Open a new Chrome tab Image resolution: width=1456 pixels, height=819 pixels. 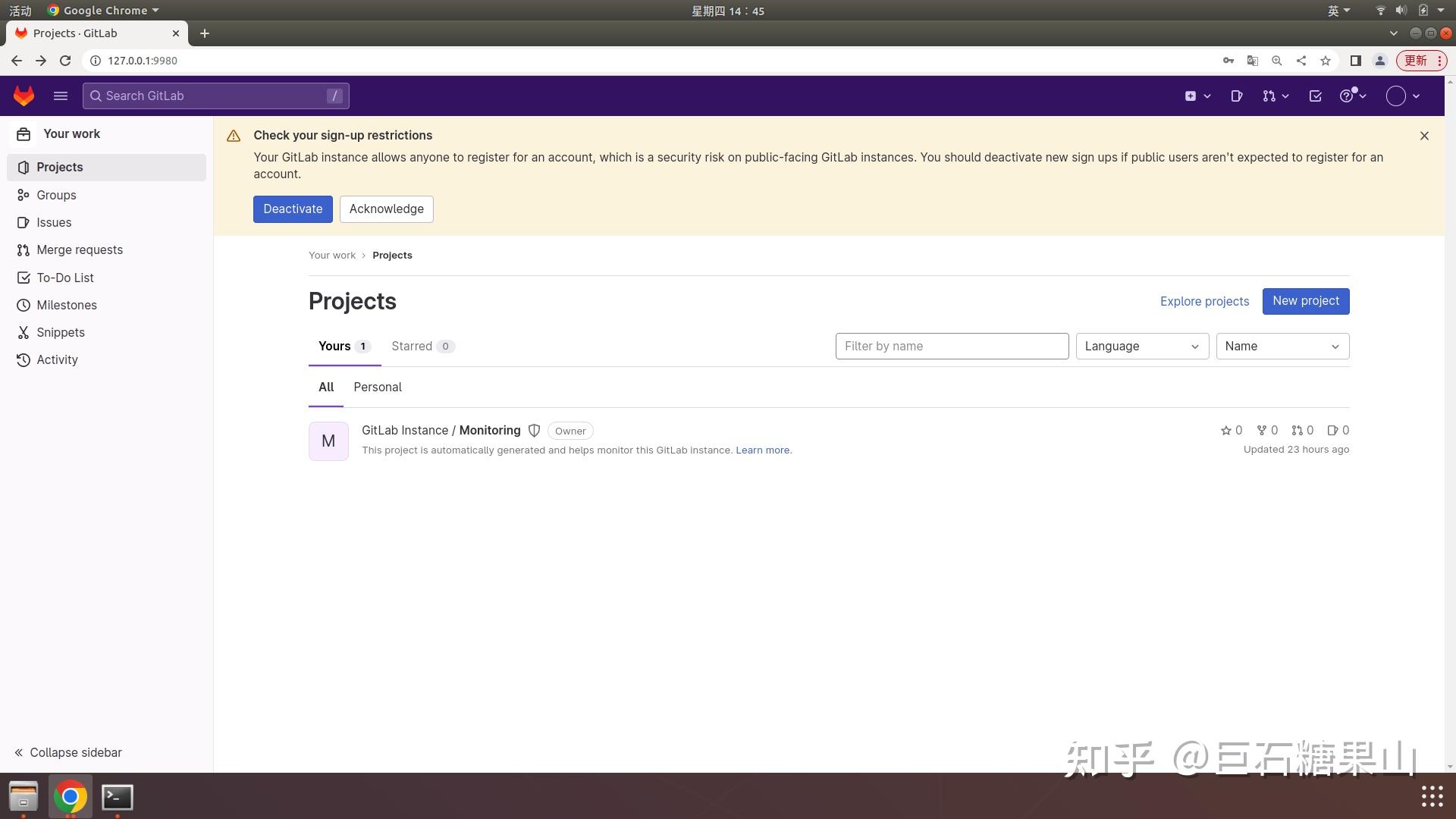pyautogui.click(x=205, y=33)
